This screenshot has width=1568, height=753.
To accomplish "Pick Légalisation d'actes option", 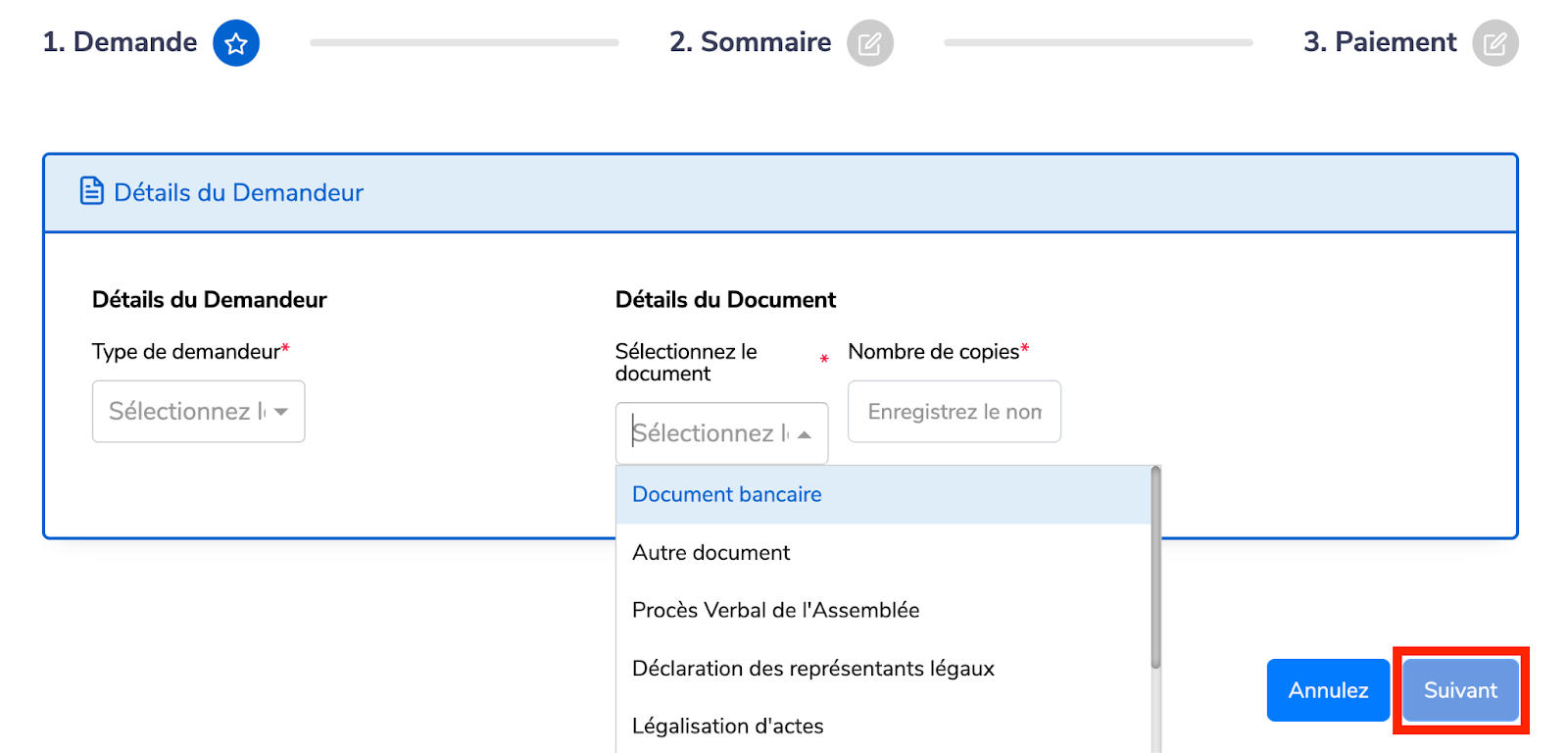I will pyautogui.click(x=883, y=726).
